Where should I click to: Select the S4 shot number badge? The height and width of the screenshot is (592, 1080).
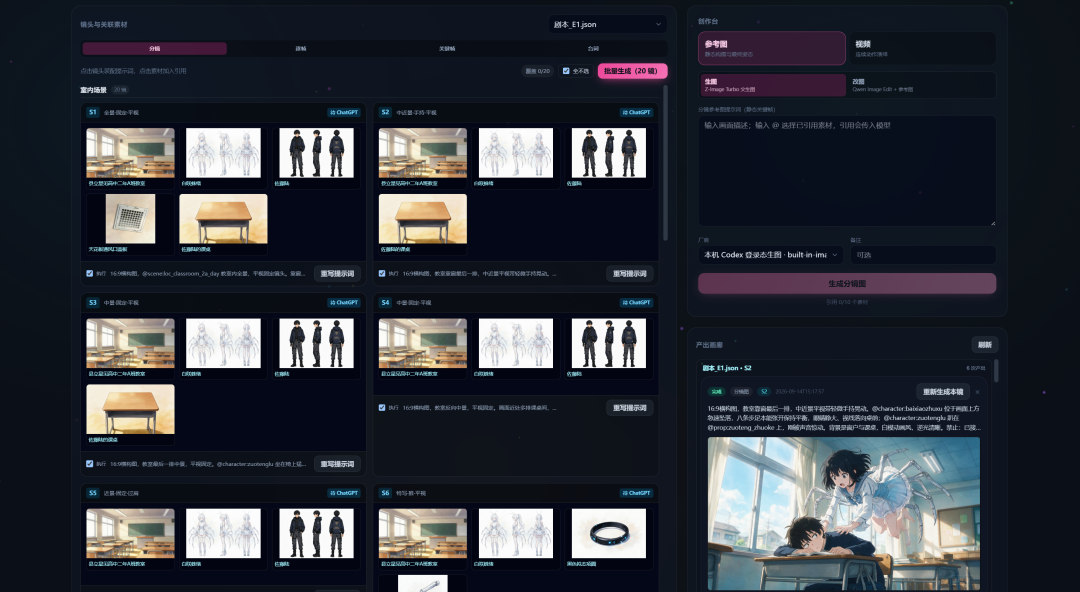point(385,303)
